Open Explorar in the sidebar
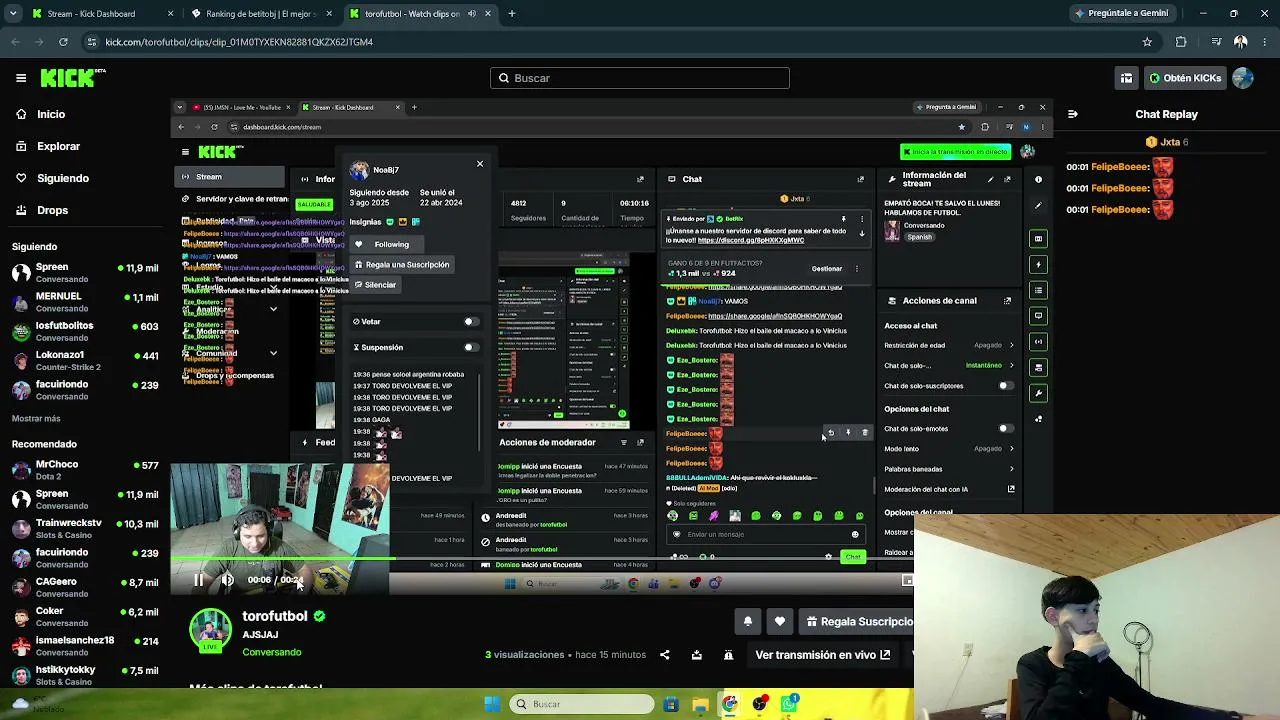Screen dimensions: 1280x720 pyautogui.click(x=58, y=146)
